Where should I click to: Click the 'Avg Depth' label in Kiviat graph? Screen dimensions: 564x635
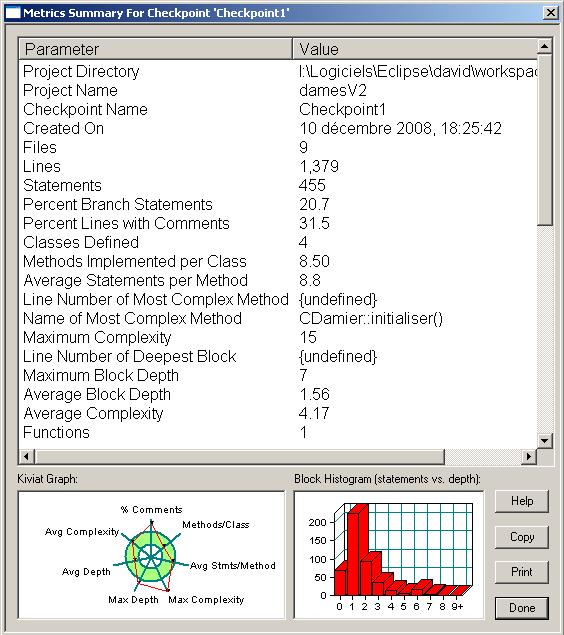86,572
